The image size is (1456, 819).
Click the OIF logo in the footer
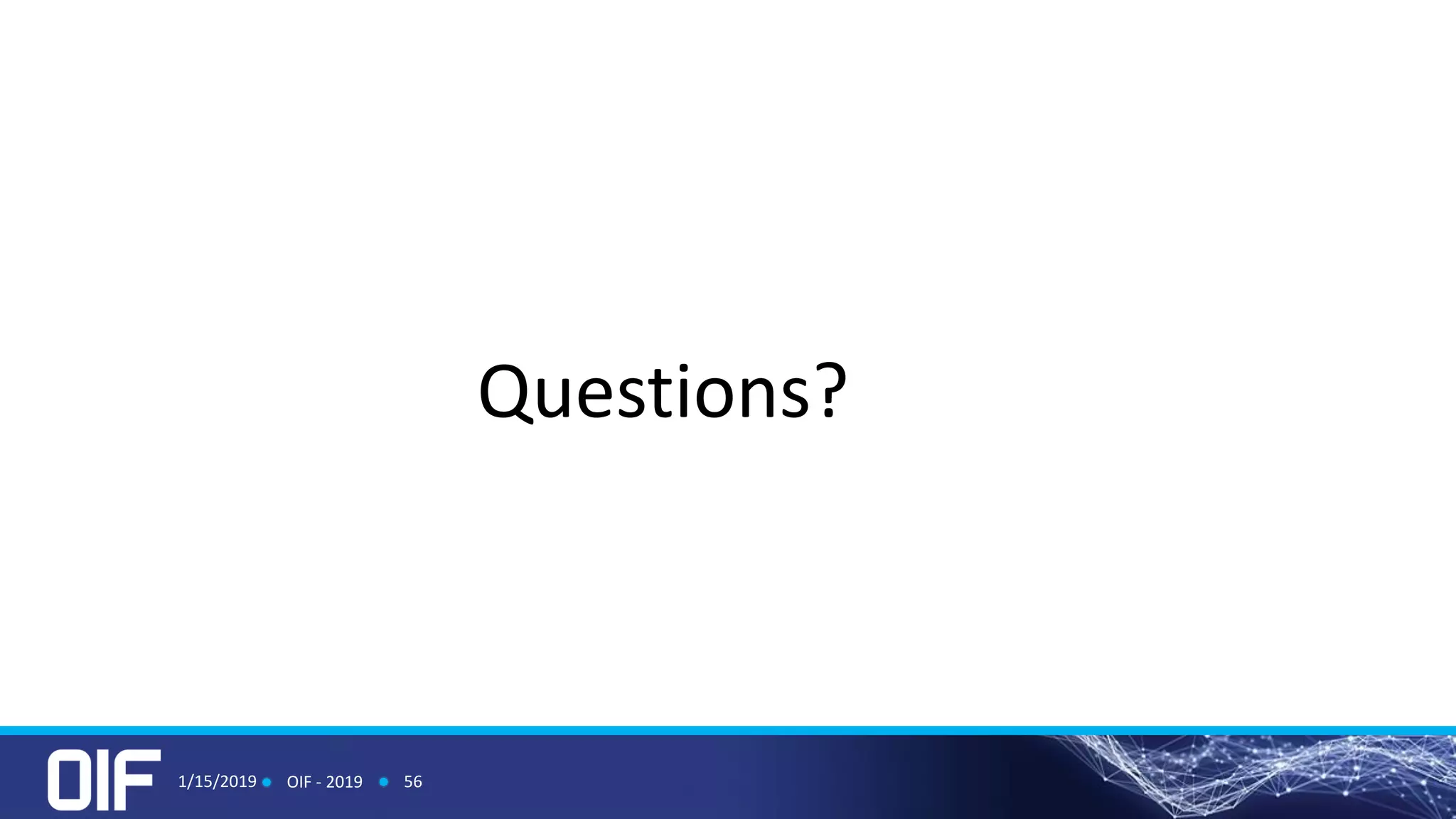point(104,779)
